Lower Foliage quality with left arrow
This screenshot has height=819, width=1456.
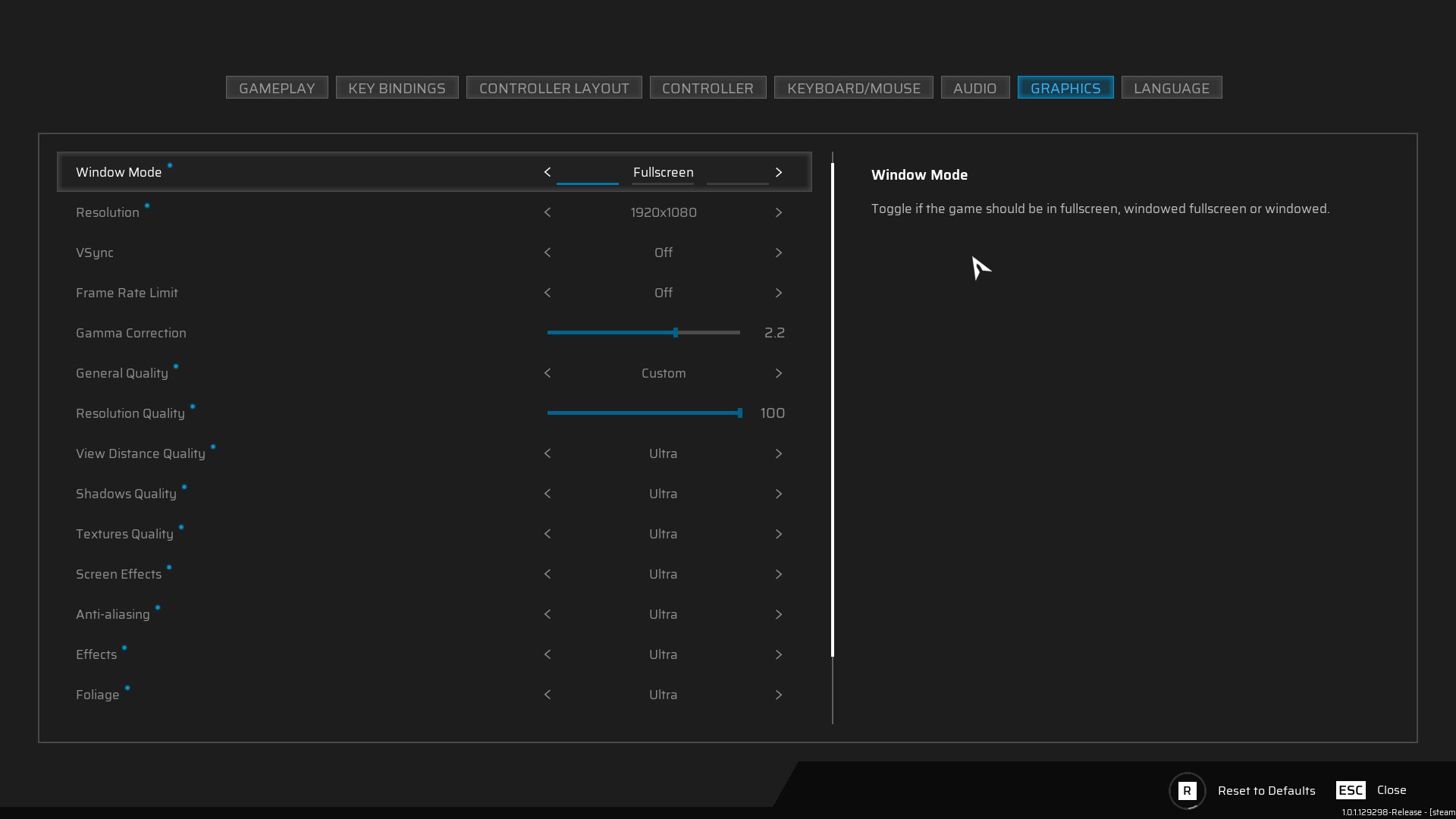547,695
